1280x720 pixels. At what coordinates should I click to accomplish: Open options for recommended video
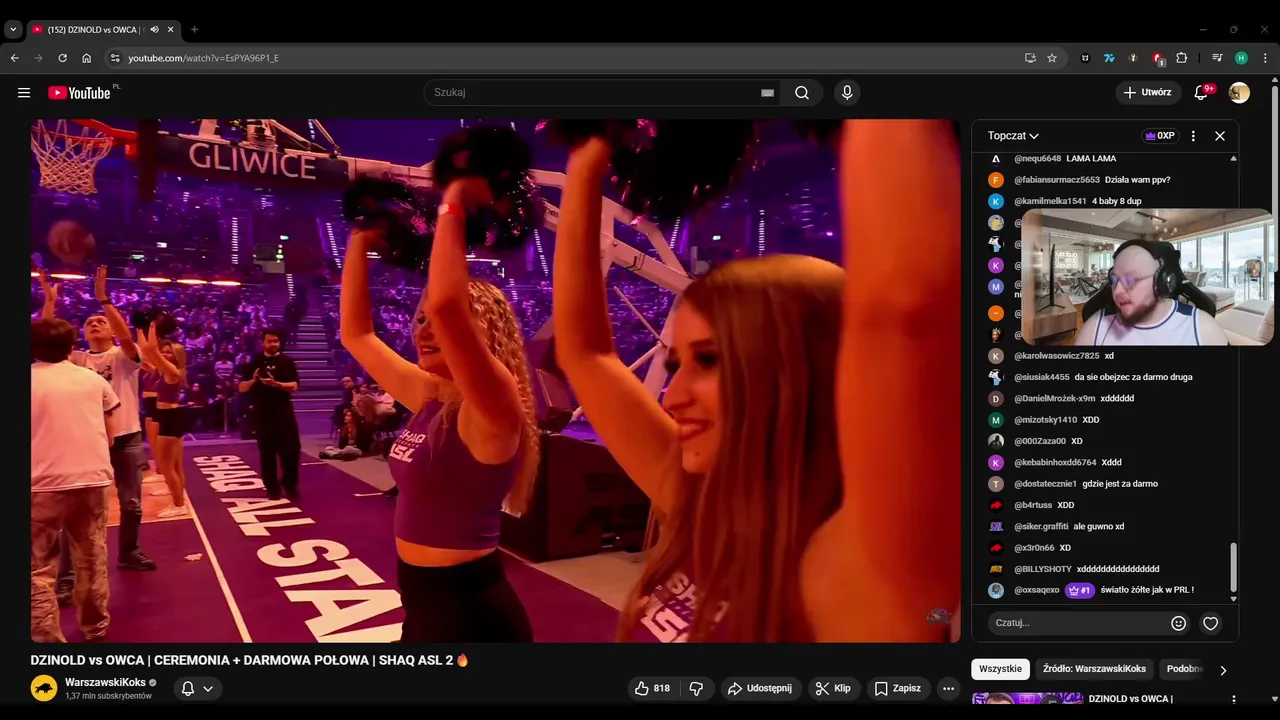(x=1234, y=699)
